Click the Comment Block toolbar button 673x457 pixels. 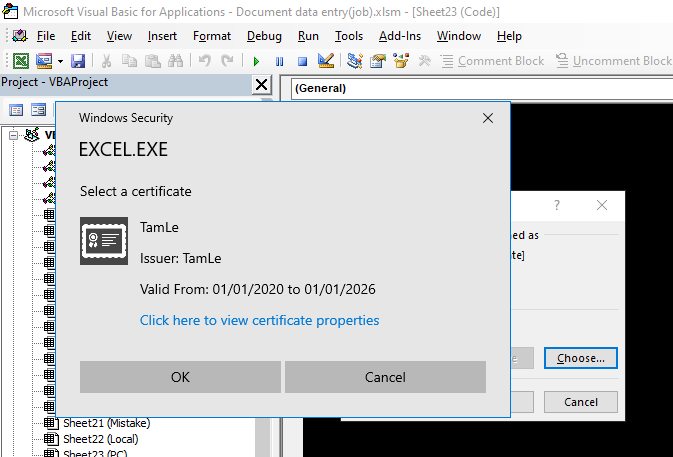coord(492,61)
